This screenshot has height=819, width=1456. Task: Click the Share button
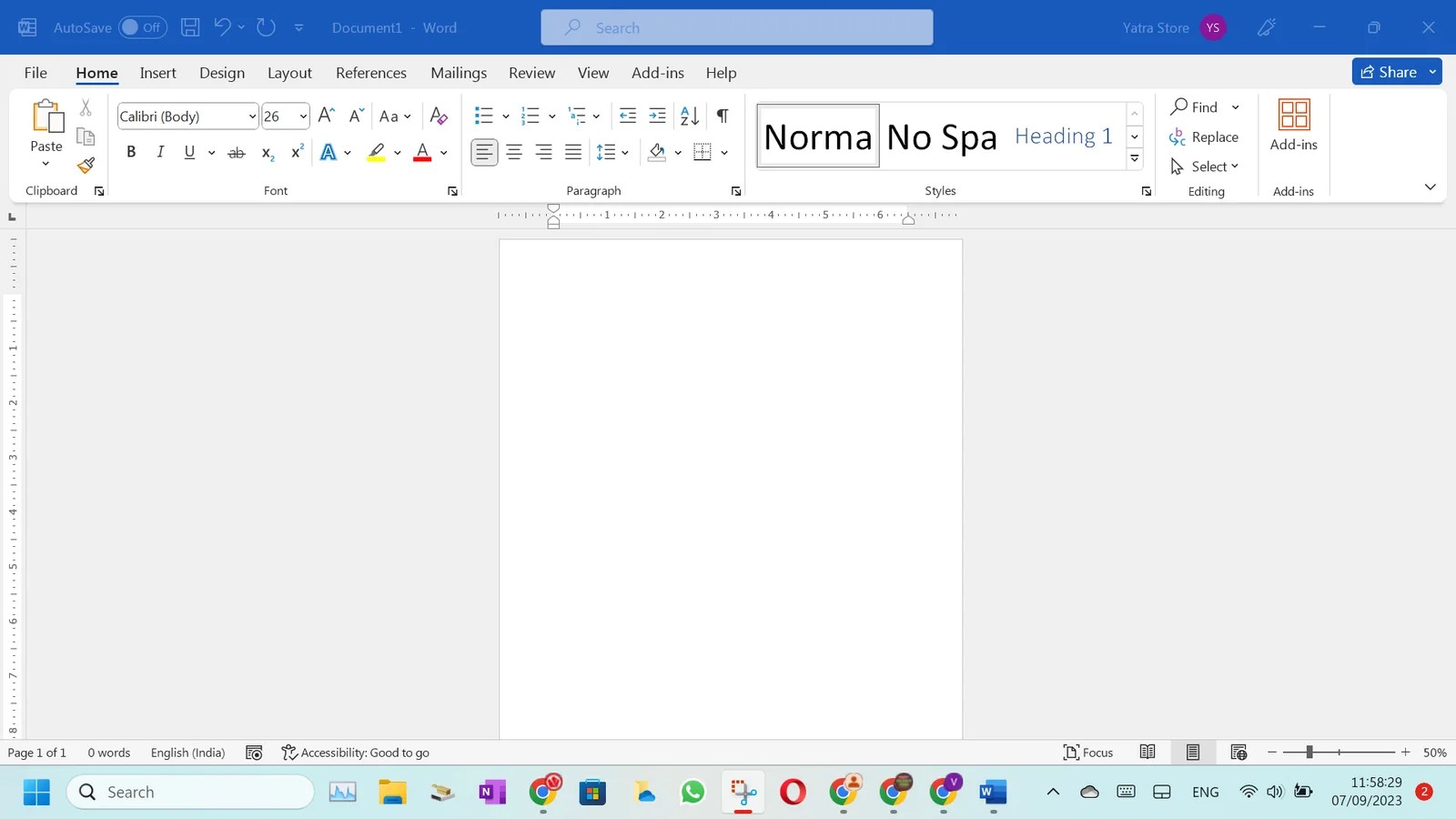coord(1392,71)
